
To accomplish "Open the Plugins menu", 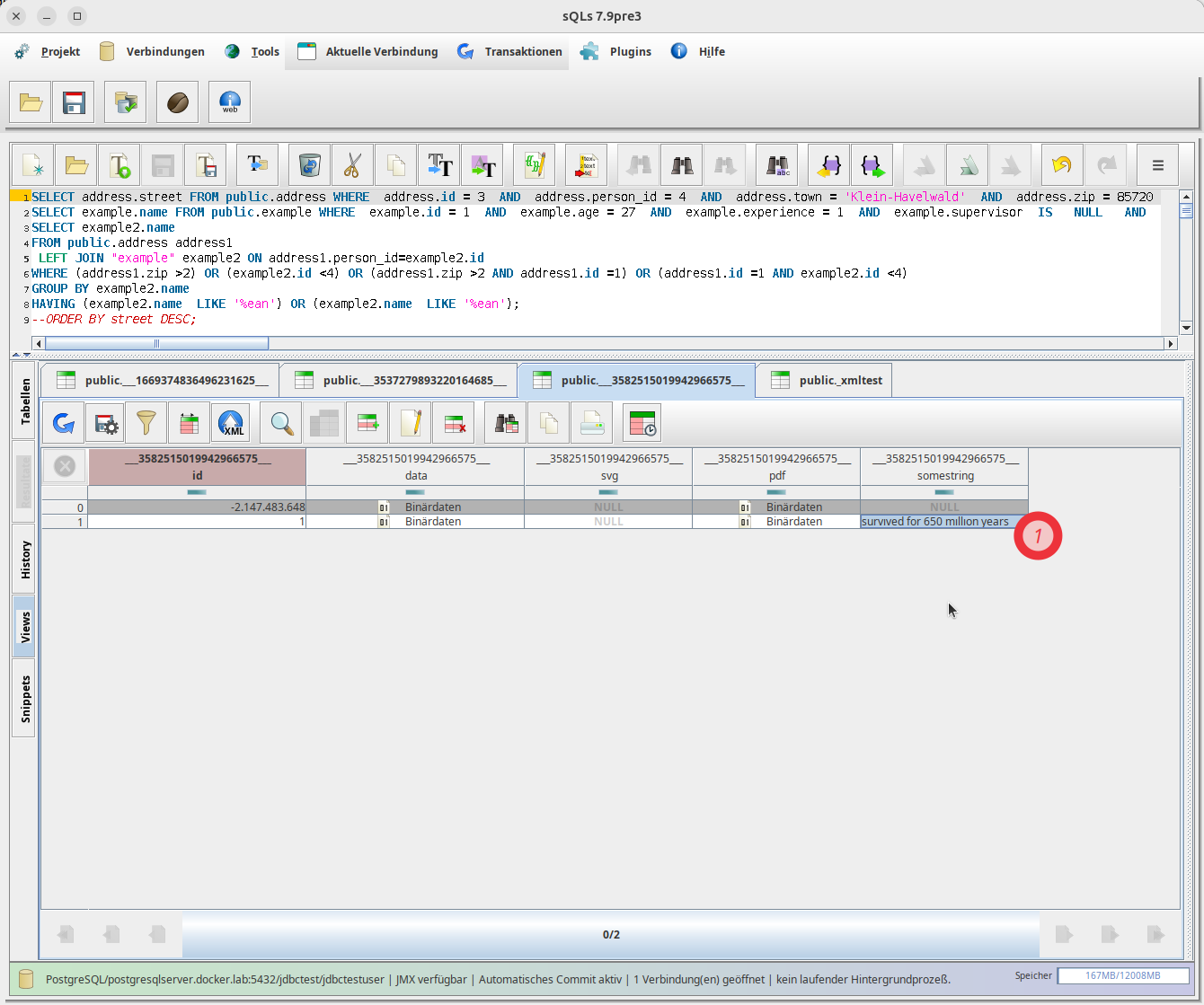I will point(616,52).
